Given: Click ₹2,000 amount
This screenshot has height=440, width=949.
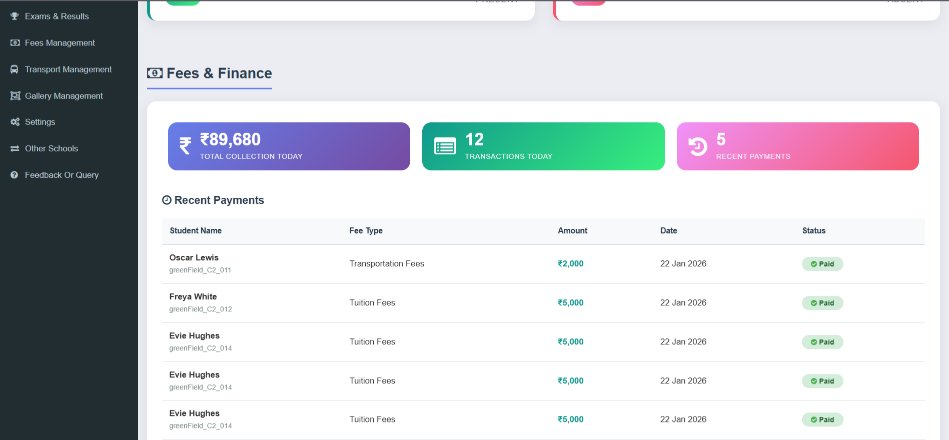Looking at the screenshot, I should point(571,263).
